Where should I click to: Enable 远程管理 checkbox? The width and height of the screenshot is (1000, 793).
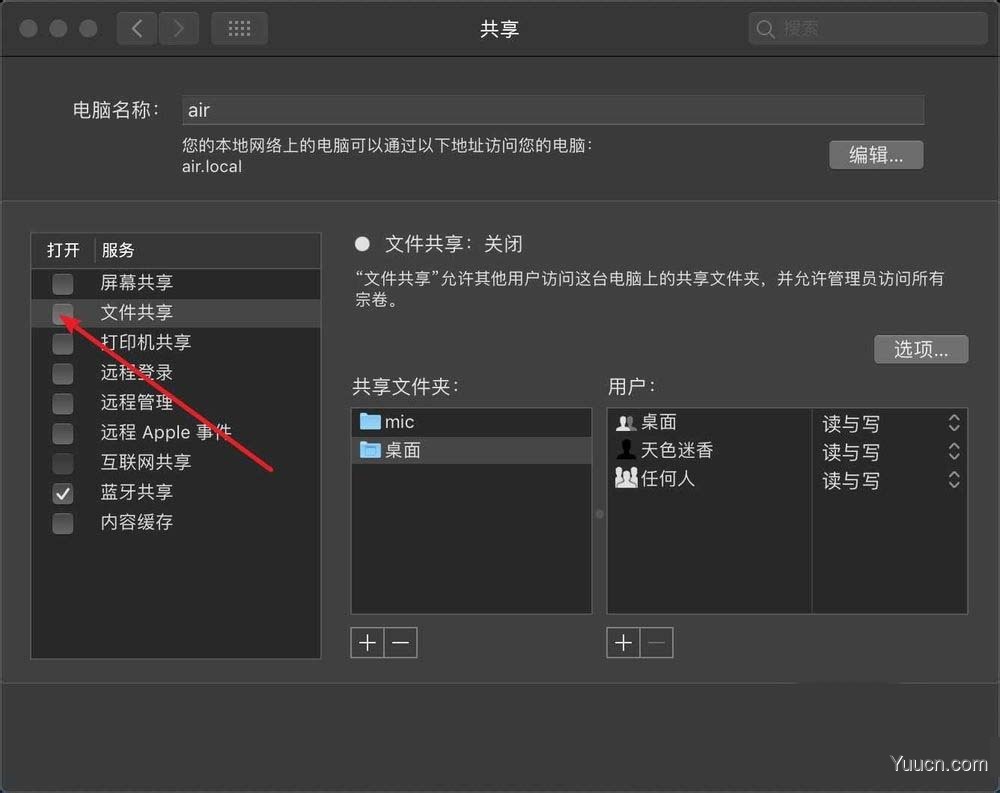62,403
